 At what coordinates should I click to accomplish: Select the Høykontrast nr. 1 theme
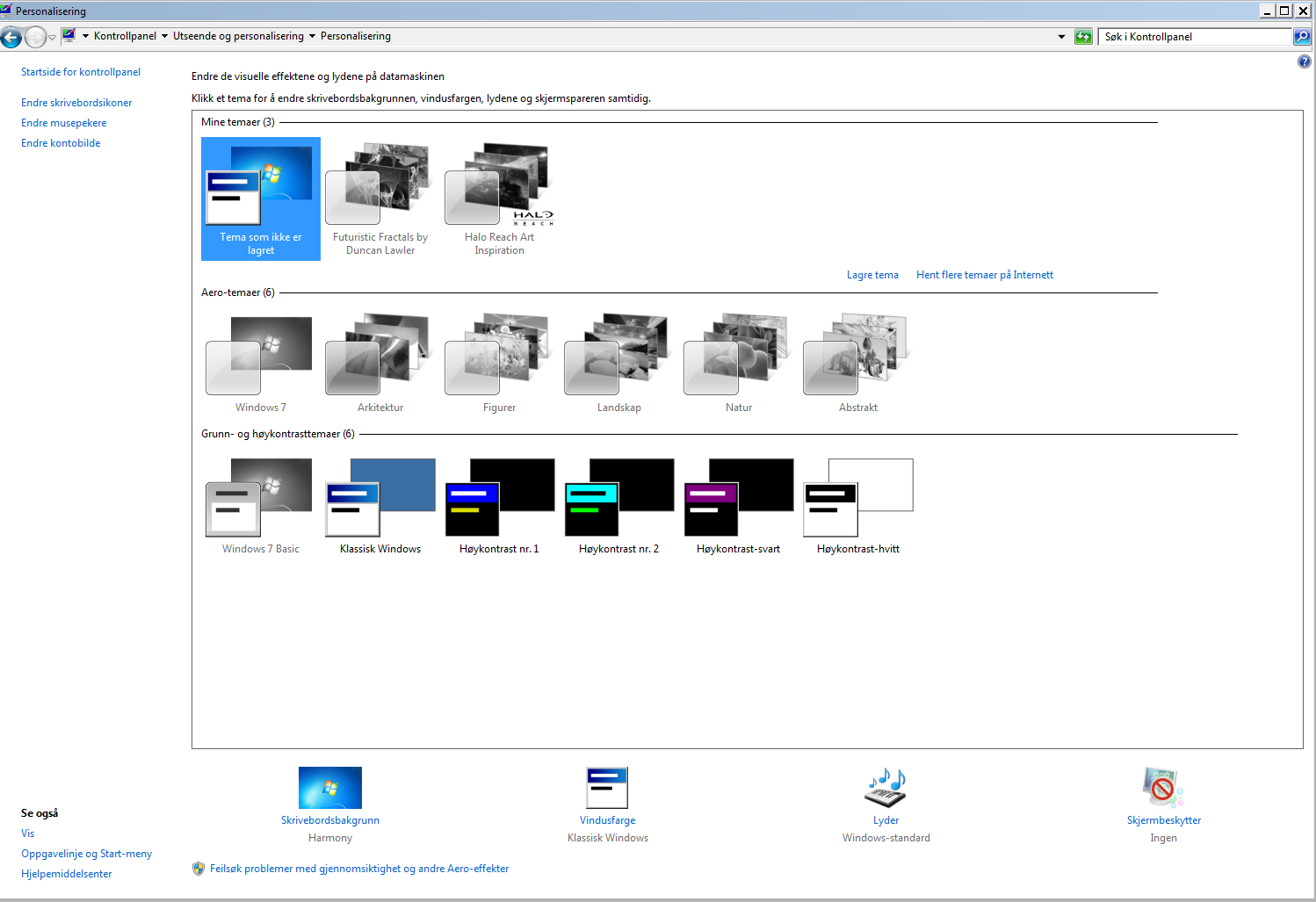500,505
